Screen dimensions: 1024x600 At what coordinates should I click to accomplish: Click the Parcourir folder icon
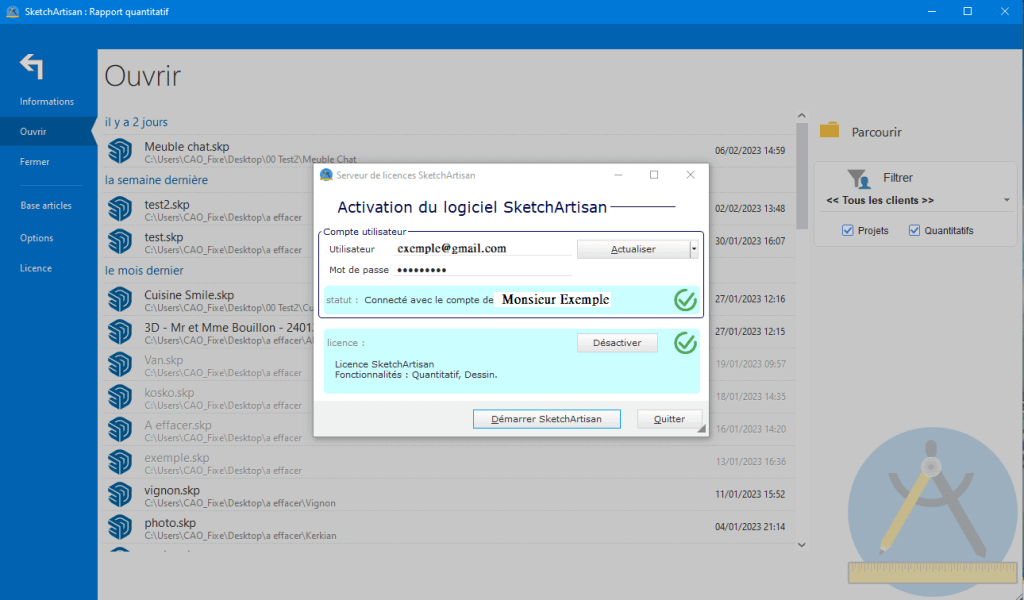[829, 130]
